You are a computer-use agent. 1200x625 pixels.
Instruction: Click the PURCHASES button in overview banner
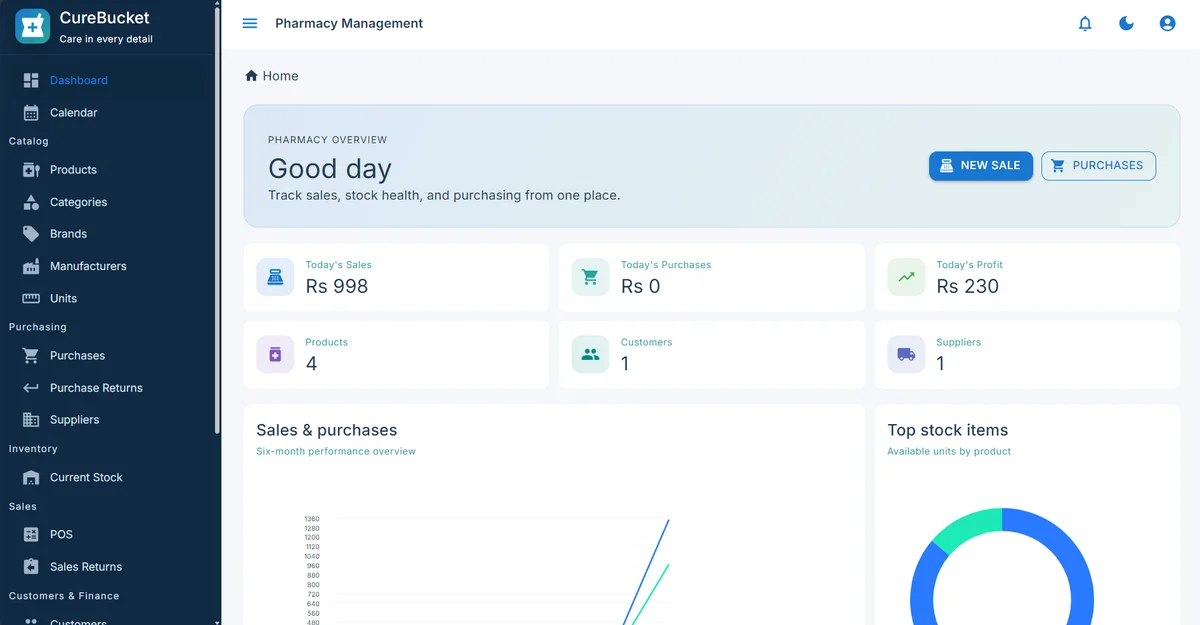tap(1098, 166)
